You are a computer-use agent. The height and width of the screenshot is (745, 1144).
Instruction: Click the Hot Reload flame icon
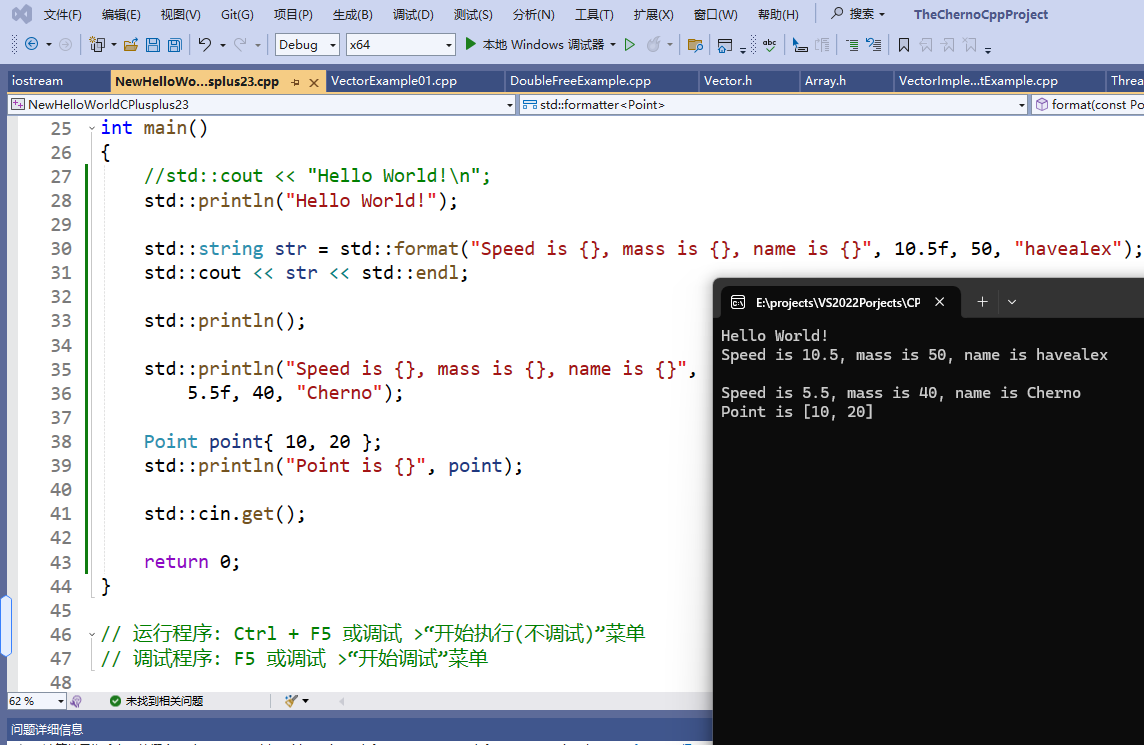[x=655, y=44]
